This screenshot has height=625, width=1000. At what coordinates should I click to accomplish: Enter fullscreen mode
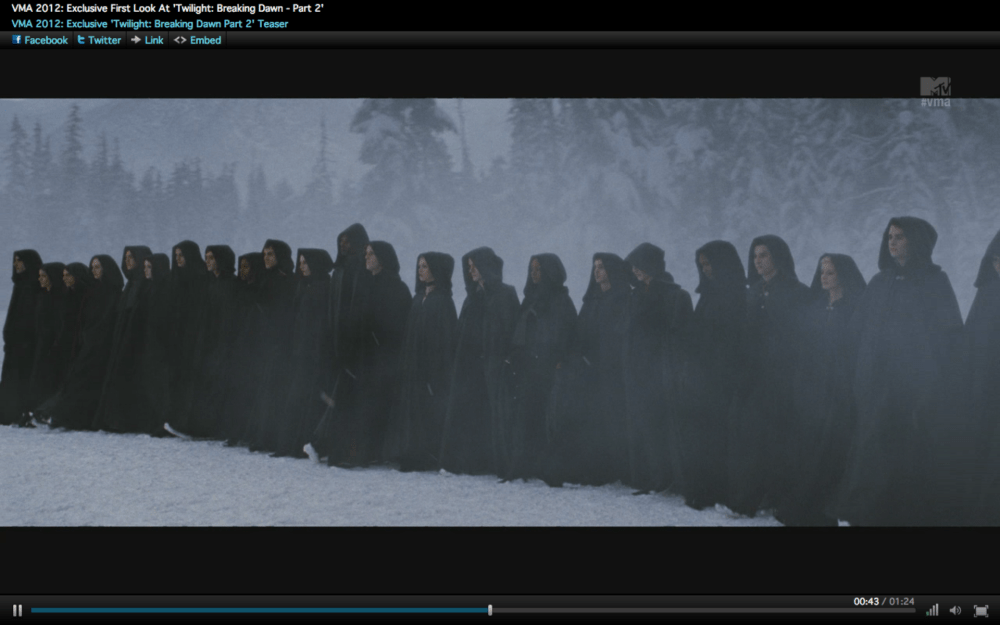pos(980,610)
